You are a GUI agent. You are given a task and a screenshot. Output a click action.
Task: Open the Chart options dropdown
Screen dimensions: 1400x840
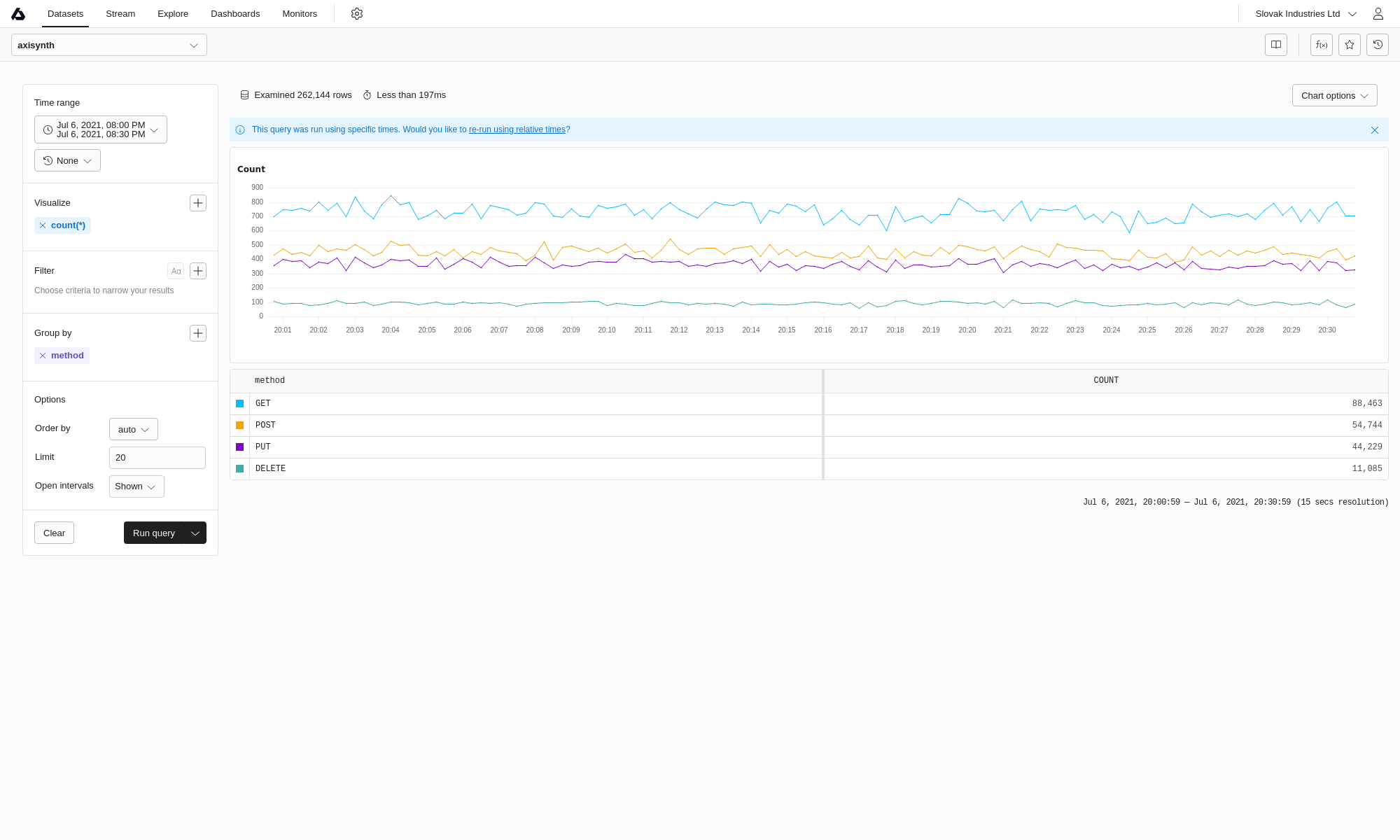(1334, 95)
